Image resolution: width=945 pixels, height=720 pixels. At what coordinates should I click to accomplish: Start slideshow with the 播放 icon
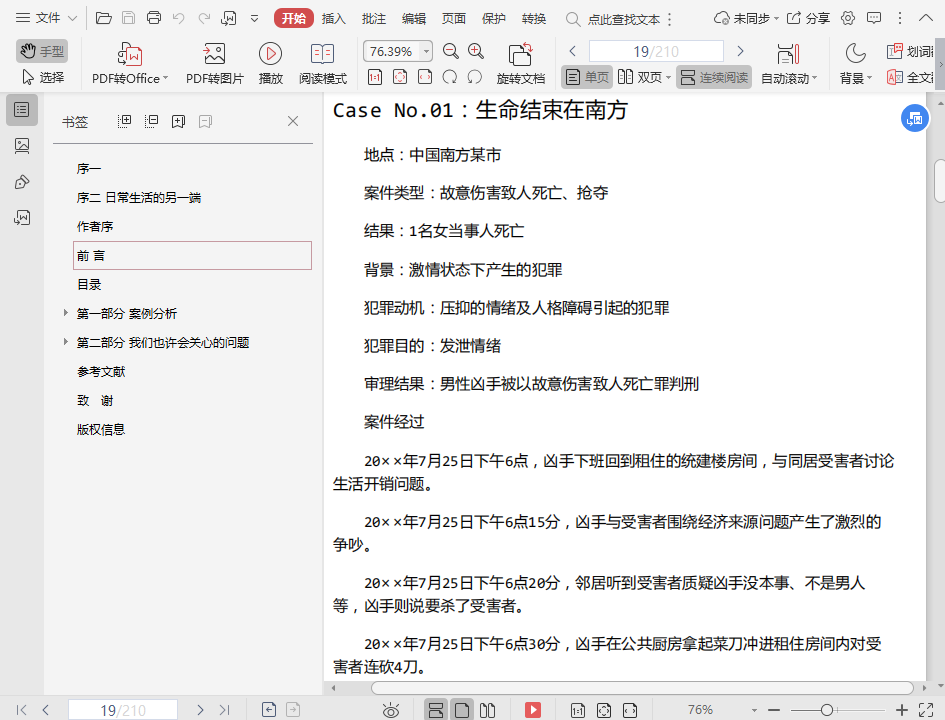pos(270,54)
